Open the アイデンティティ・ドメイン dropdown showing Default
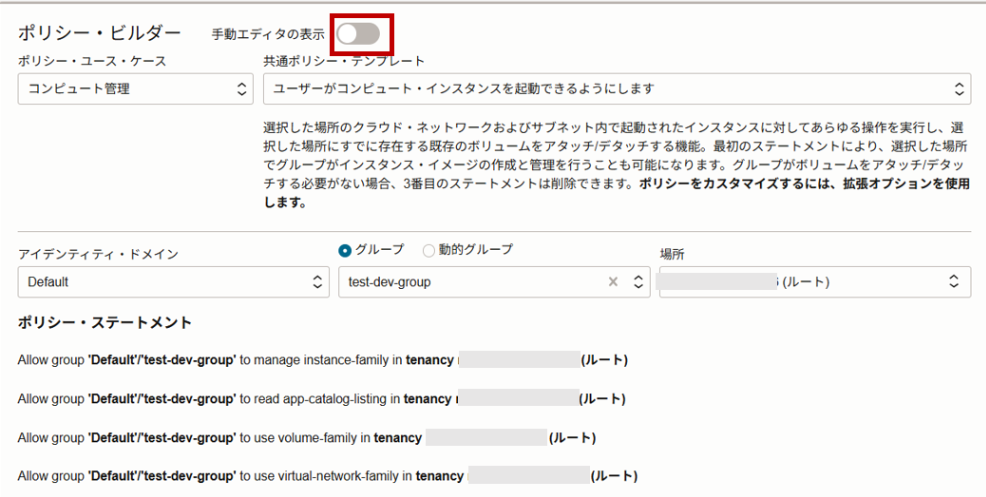 [174, 282]
